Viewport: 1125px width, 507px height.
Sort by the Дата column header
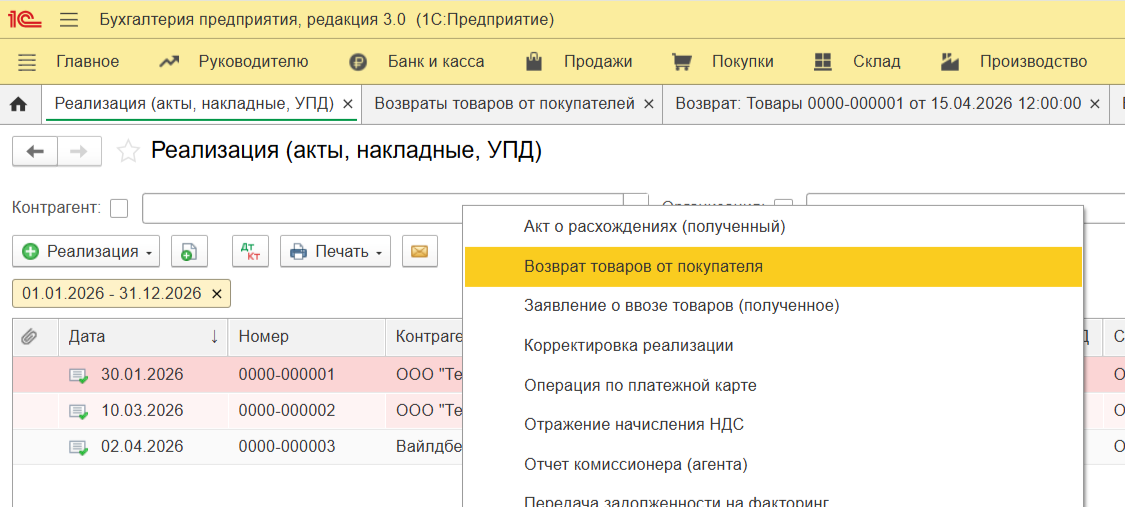click(143, 336)
